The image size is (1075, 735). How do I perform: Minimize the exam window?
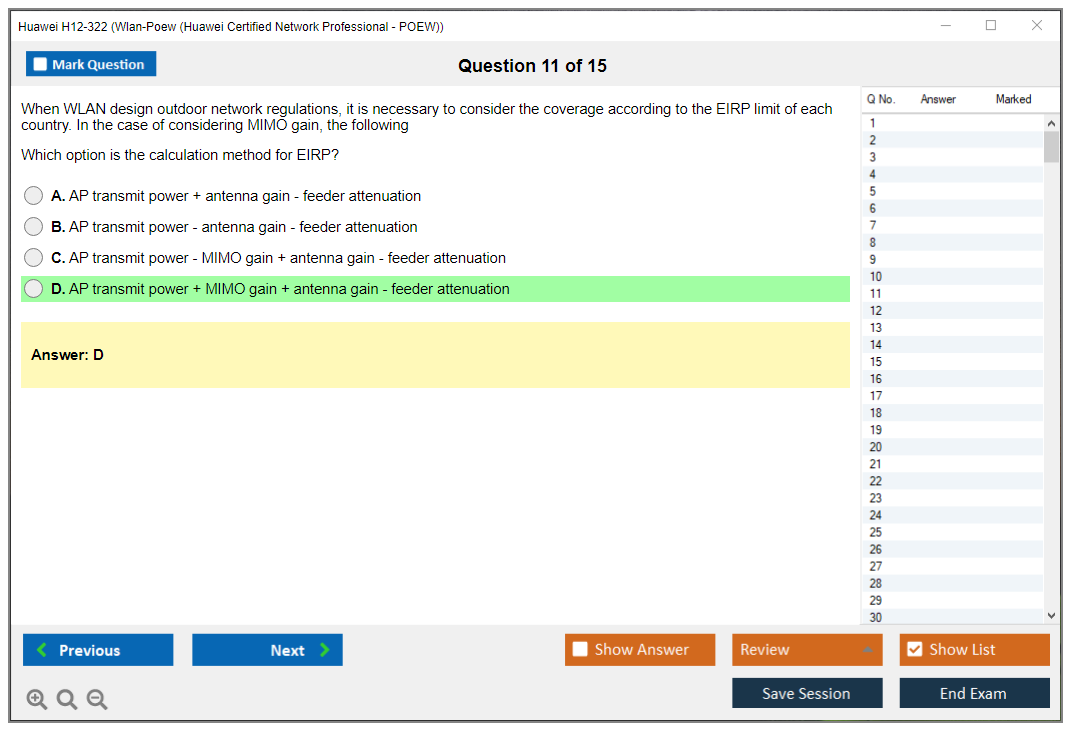(x=945, y=26)
